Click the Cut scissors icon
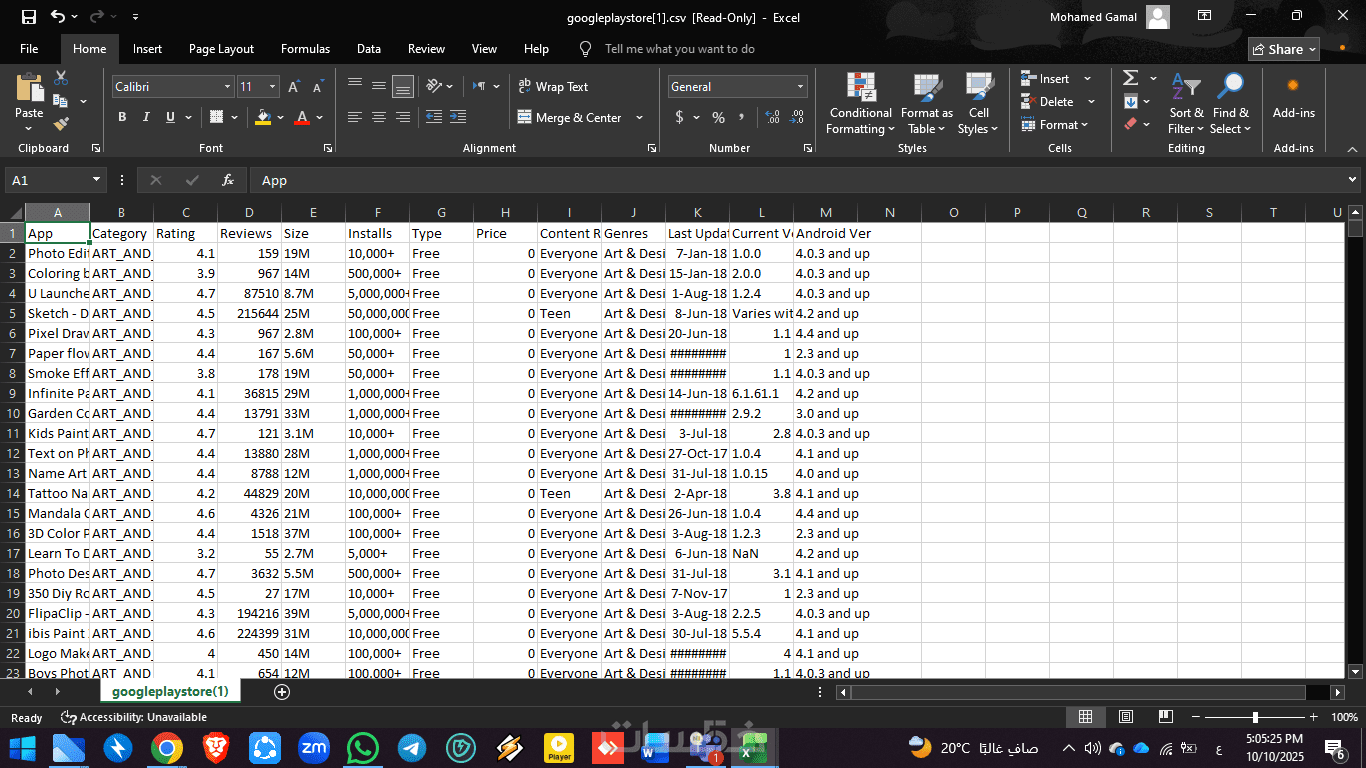This screenshot has width=1366, height=768. point(61,78)
